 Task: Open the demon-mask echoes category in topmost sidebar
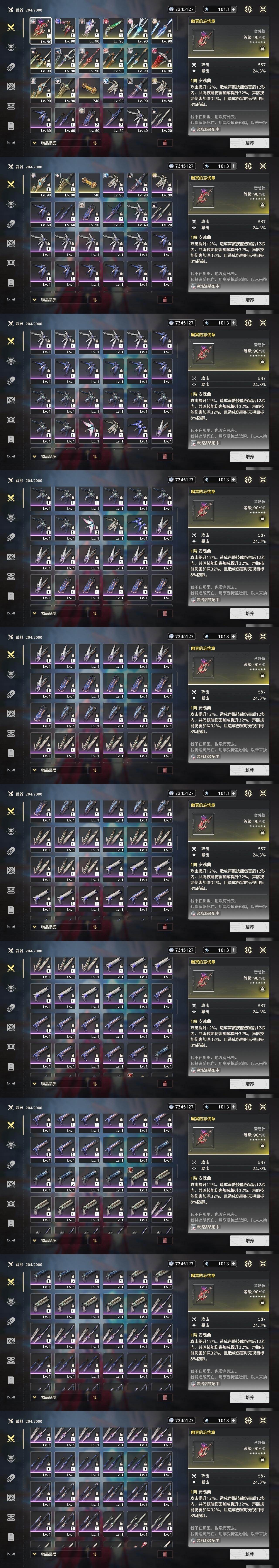(x=10, y=47)
